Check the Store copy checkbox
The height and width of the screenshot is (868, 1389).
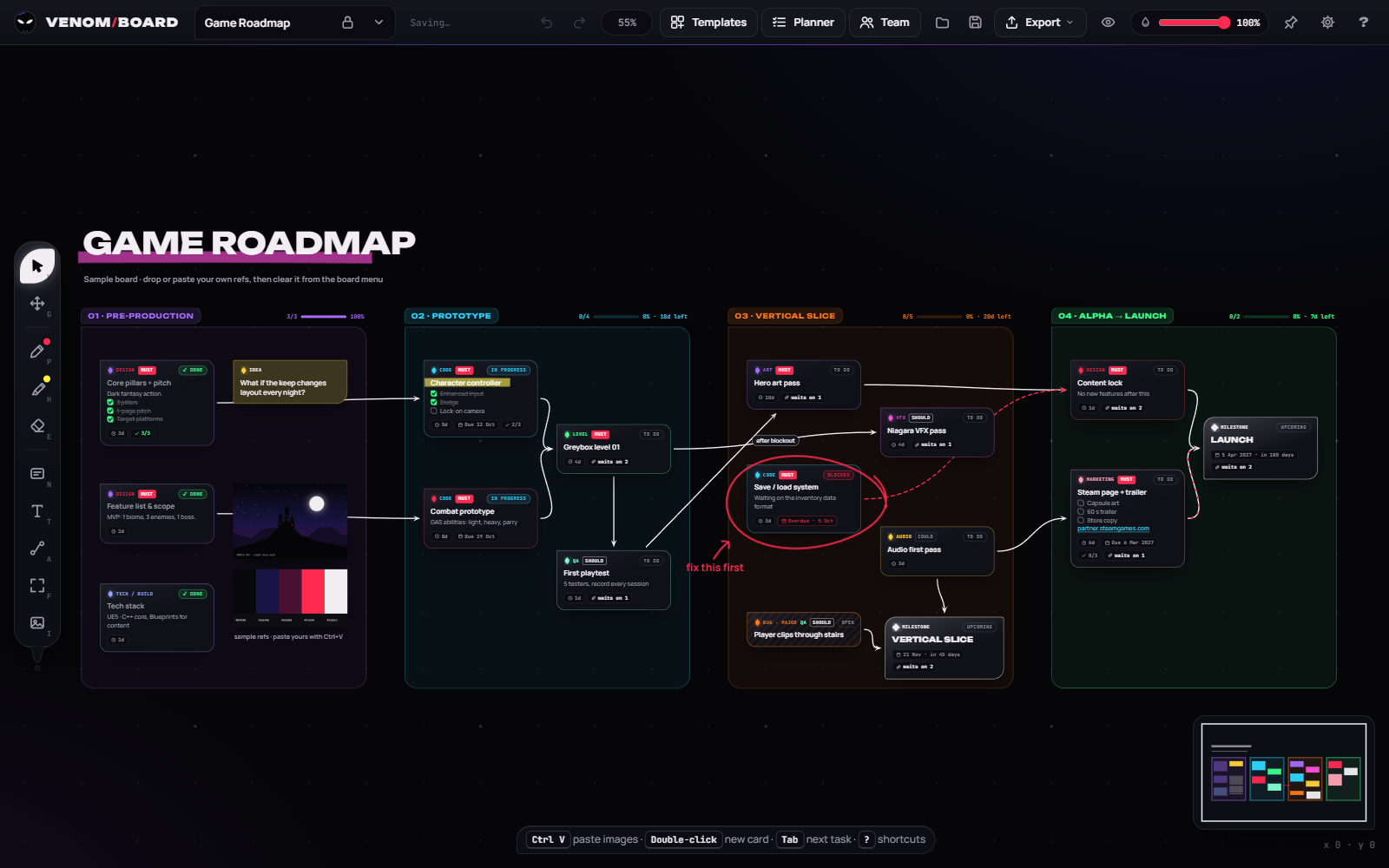(1081, 521)
